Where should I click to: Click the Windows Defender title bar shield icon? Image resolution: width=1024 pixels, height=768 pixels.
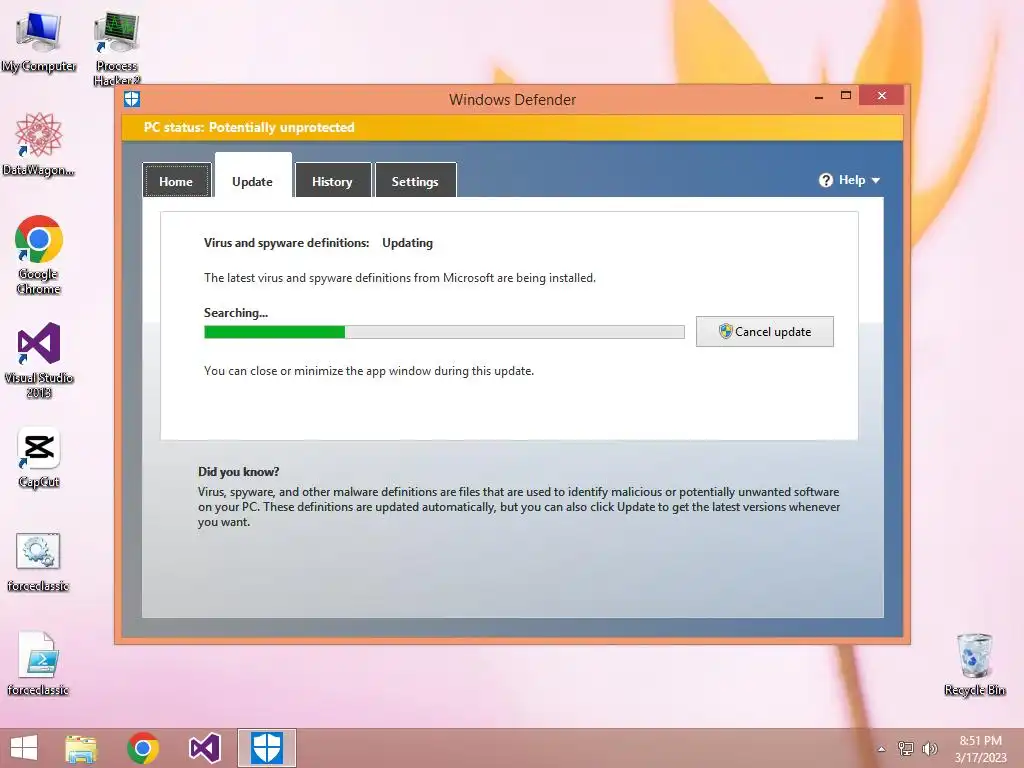point(132,99)
